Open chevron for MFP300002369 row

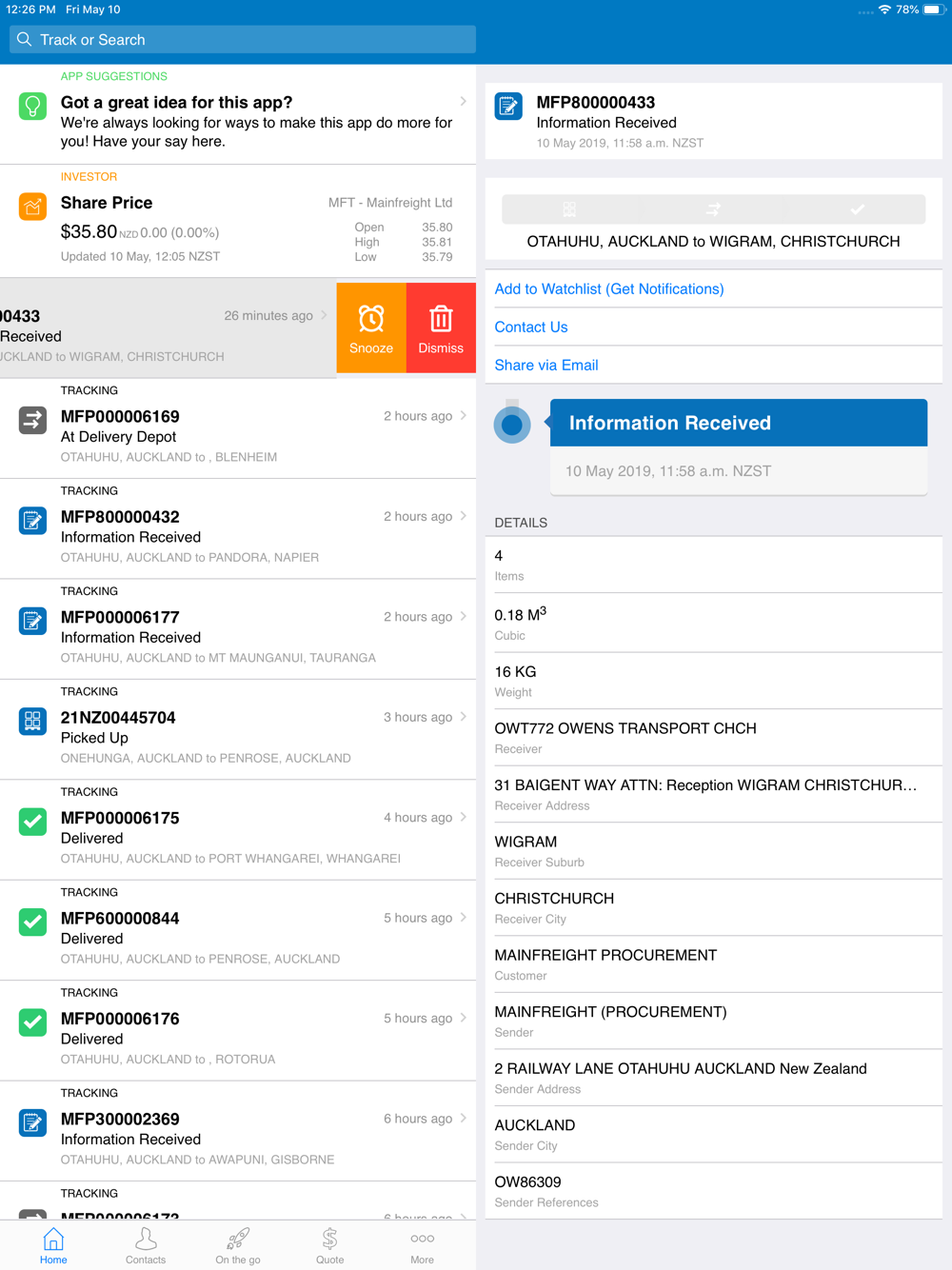pos(463,1118)
